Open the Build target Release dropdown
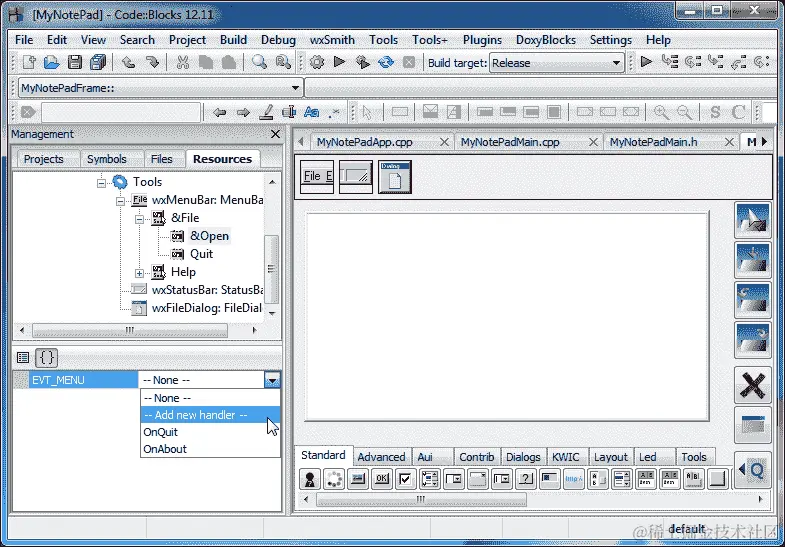 [x=556, y=63]
